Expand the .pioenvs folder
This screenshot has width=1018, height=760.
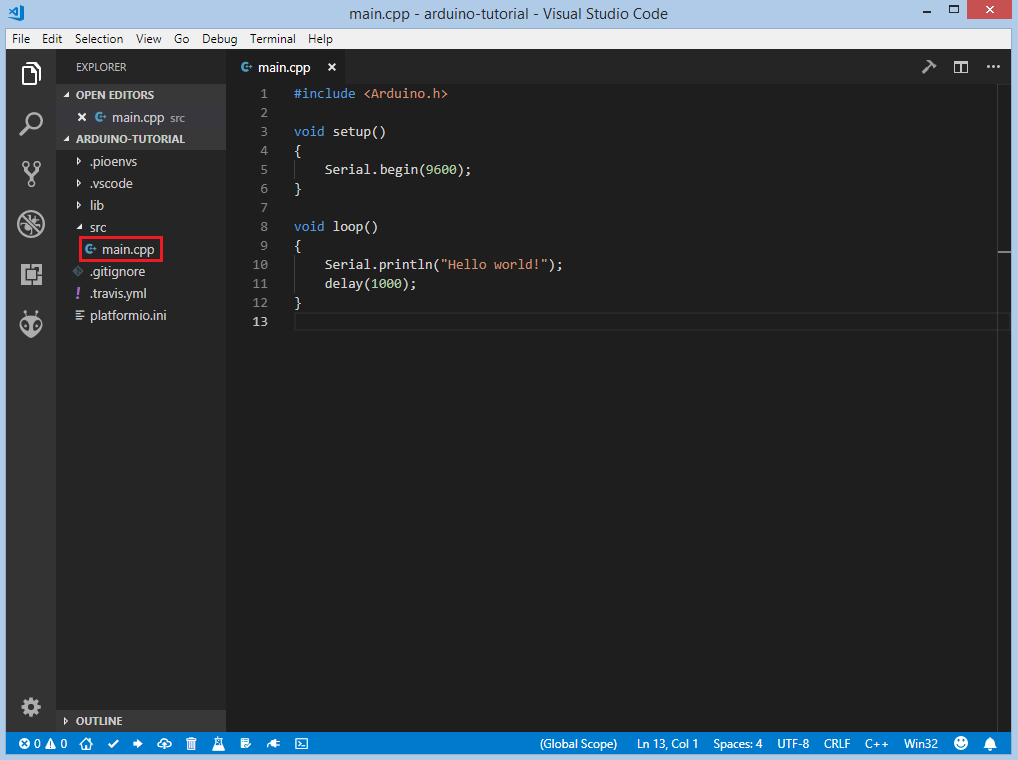tap(110, 161)
